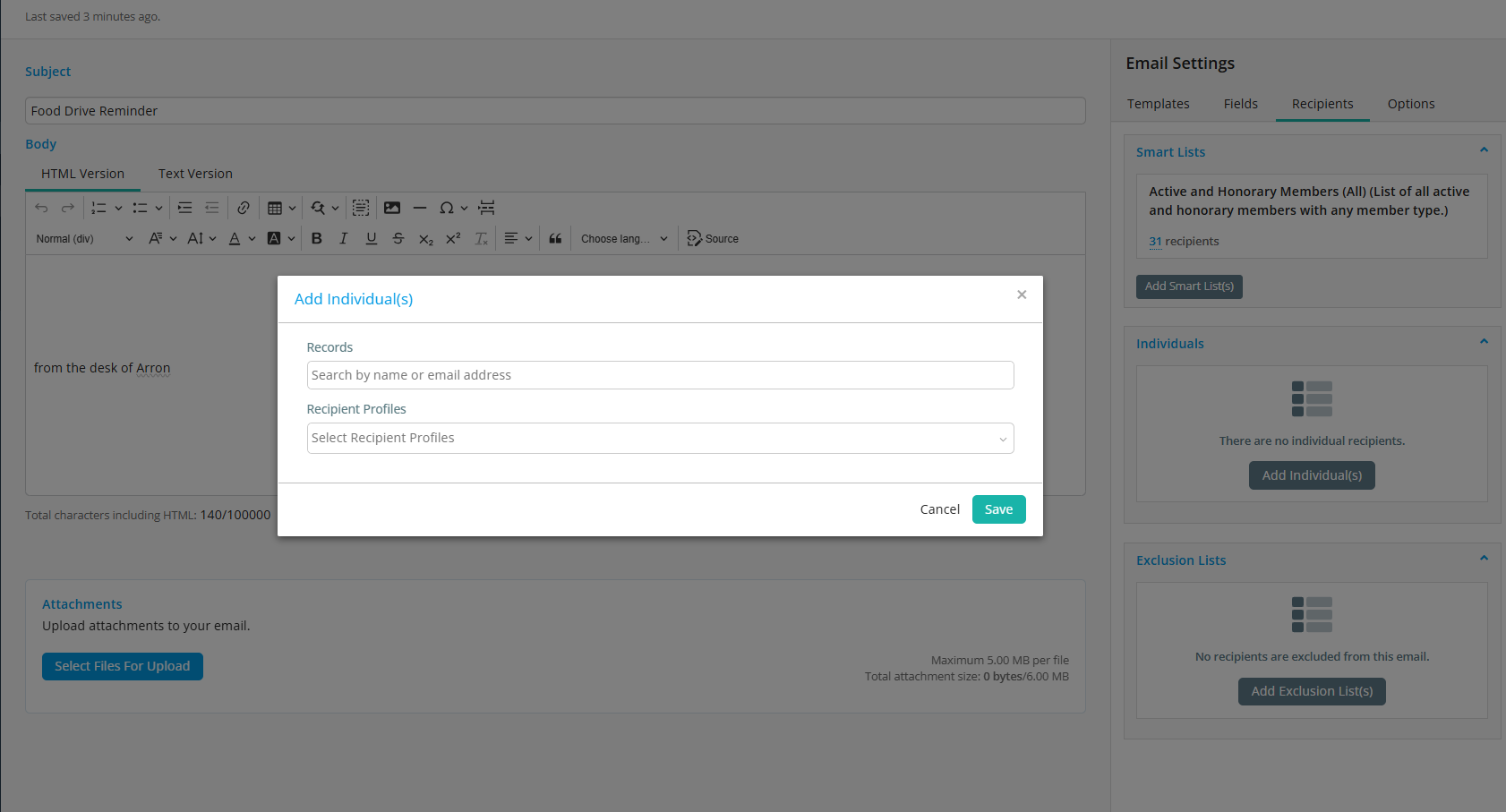This screenshot has width=1506, height=812.
Task: Toggle underline formatting
Action: pyautogui.click(x=371, y=239)
